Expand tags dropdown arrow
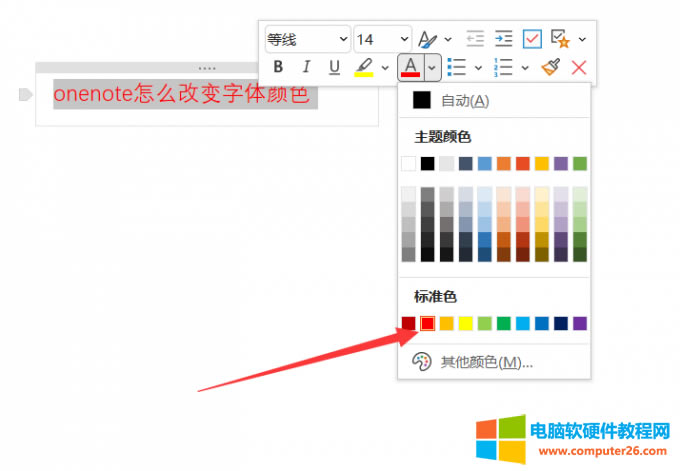 (582, 39)
